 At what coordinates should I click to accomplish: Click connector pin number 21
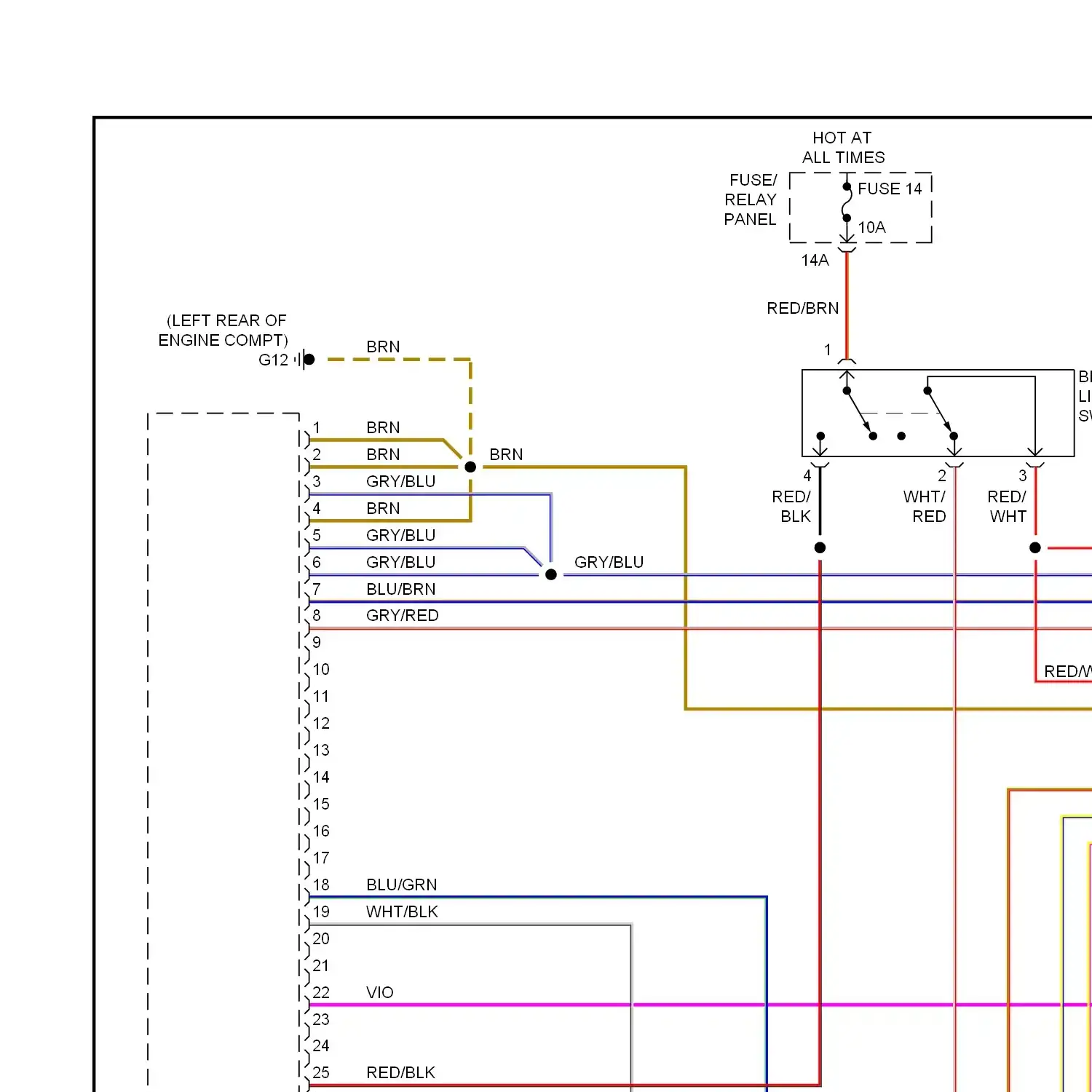pyautogui.click(x=321, y=966)
